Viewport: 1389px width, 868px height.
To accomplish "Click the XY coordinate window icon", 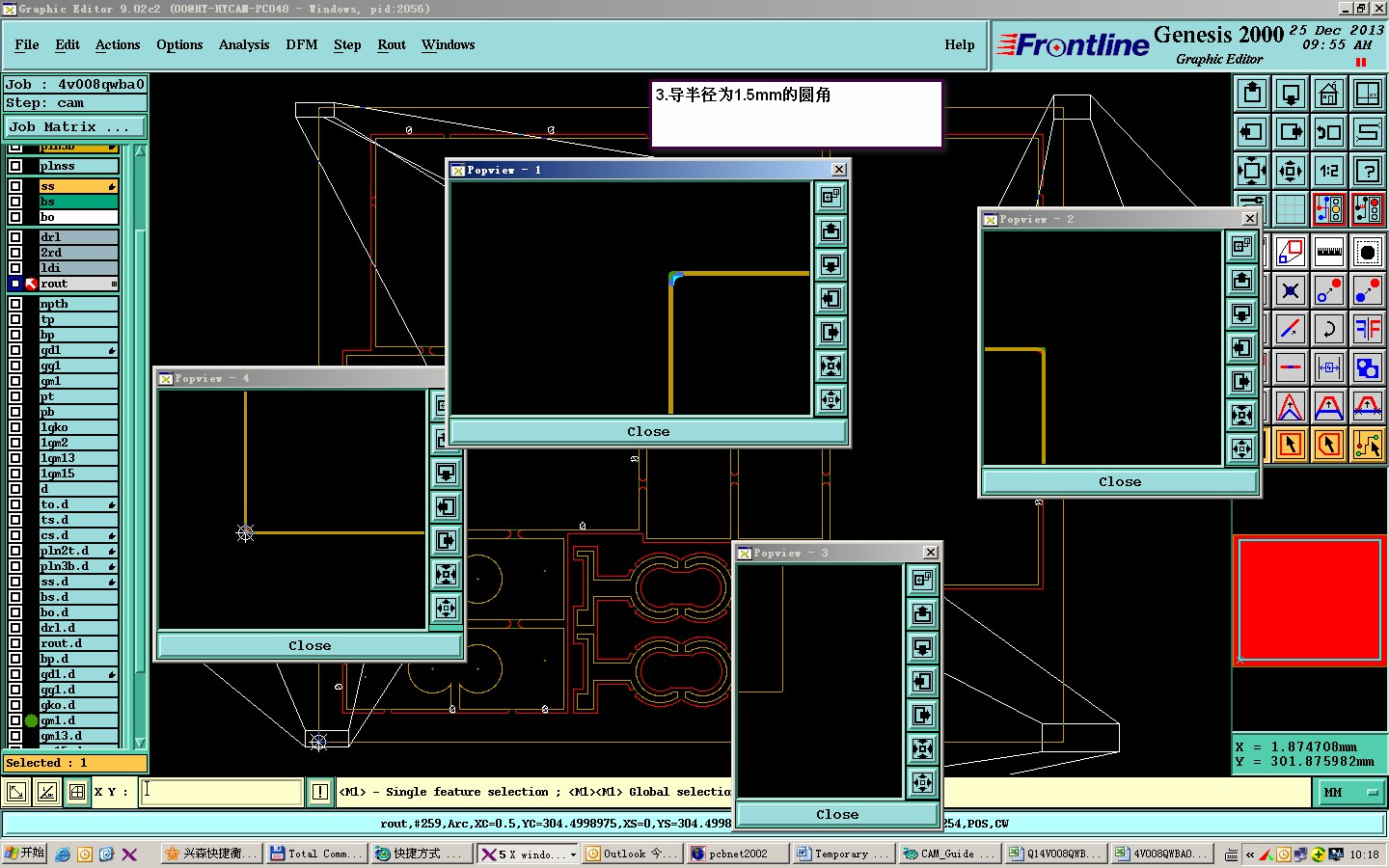I will pyautogui.click(x=1368, y=94).
